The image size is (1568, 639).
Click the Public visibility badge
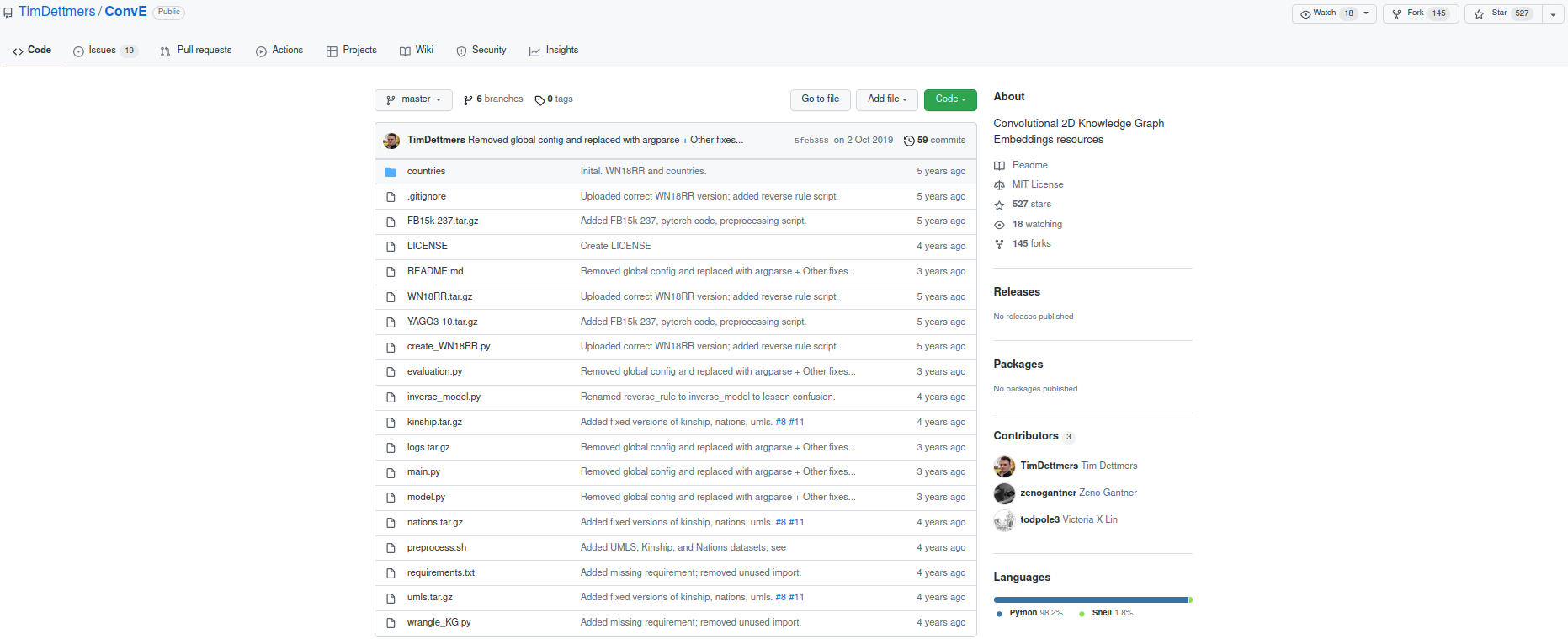(x=169, y=13)
